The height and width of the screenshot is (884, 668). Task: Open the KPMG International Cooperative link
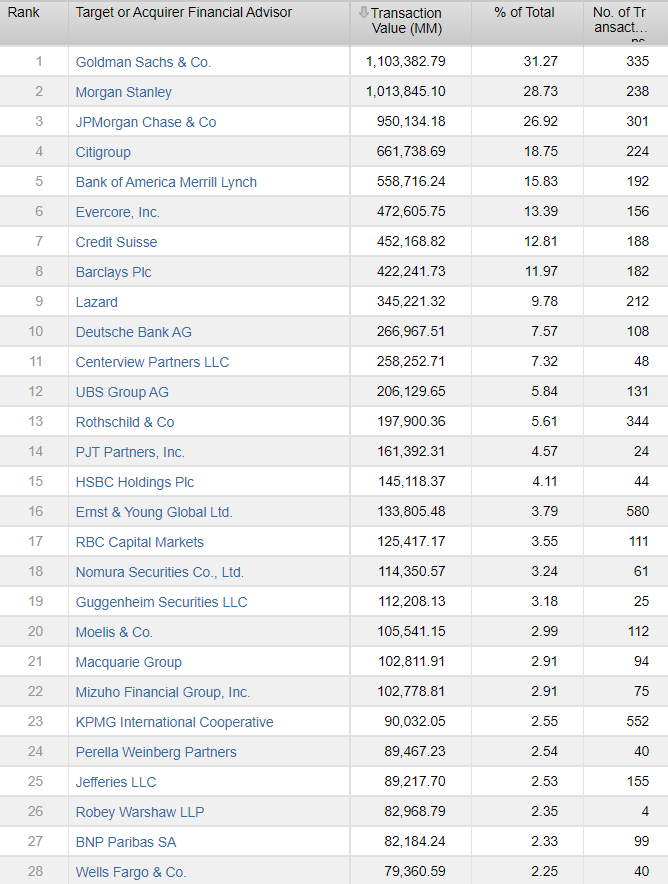[x=174, y=722]
